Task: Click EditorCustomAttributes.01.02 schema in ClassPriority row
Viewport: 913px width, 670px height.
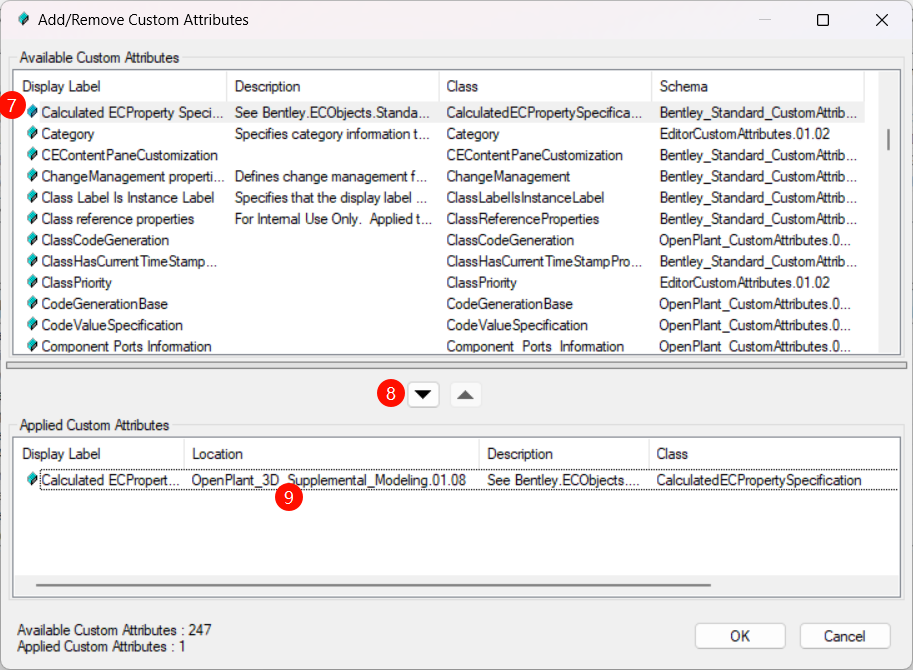Action: (745, 283)
